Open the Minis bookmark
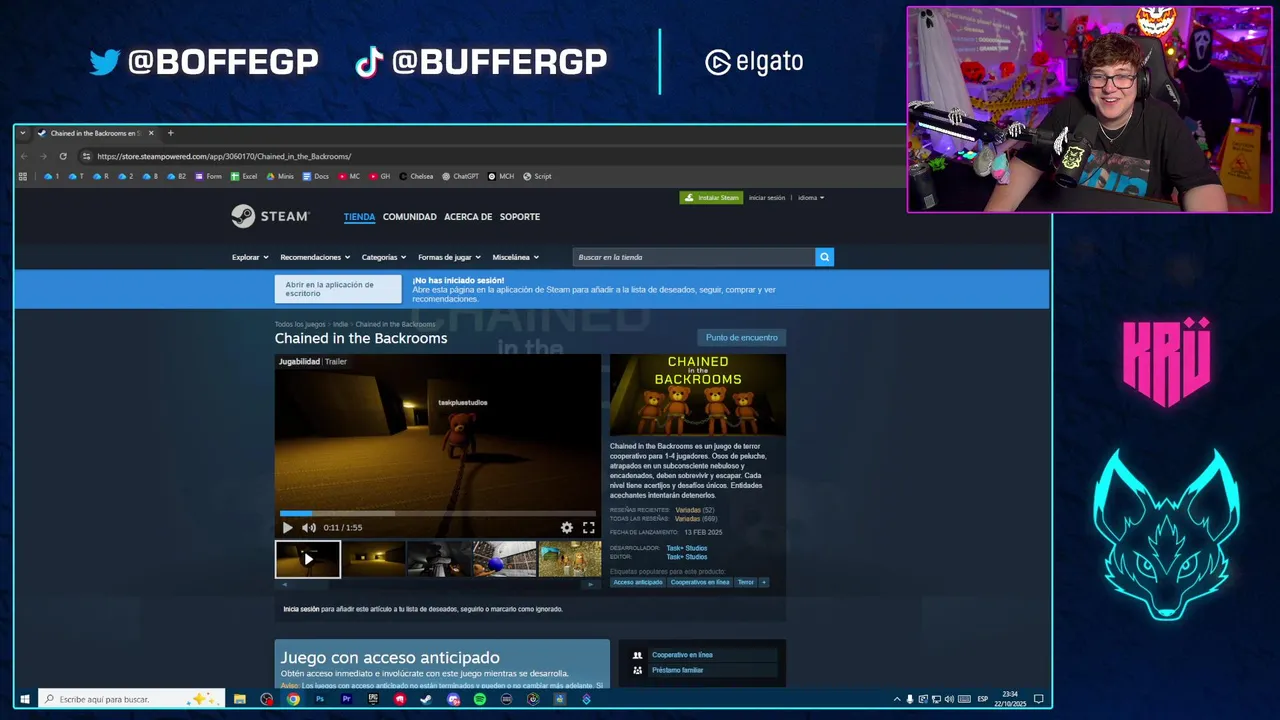This screenshot has width=1280, height=720. point(280,176)
